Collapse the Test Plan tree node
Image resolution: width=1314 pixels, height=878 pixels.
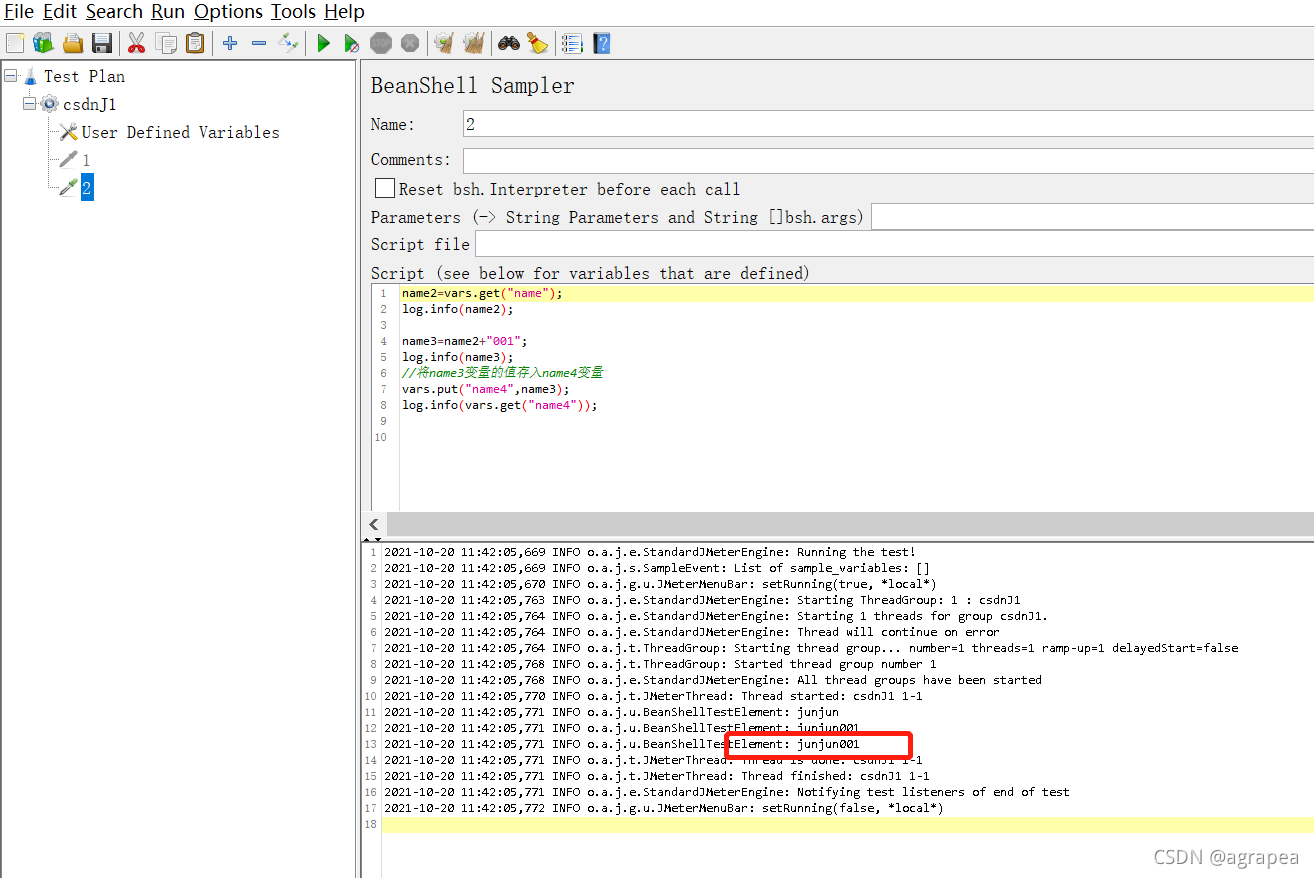click(x=11, y=76)
